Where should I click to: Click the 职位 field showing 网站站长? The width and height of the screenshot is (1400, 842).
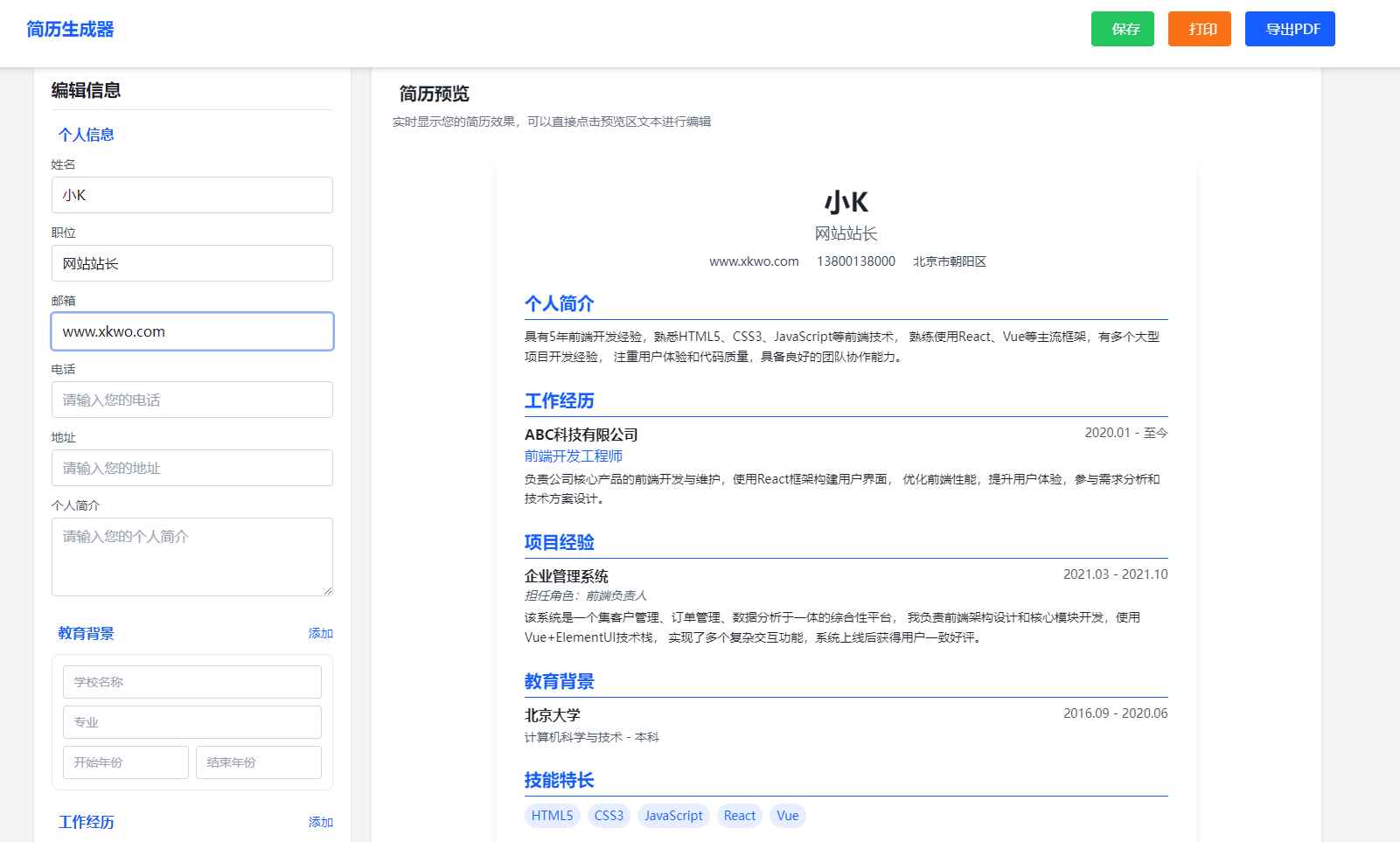pyautogui.click(x=192, y=262)
